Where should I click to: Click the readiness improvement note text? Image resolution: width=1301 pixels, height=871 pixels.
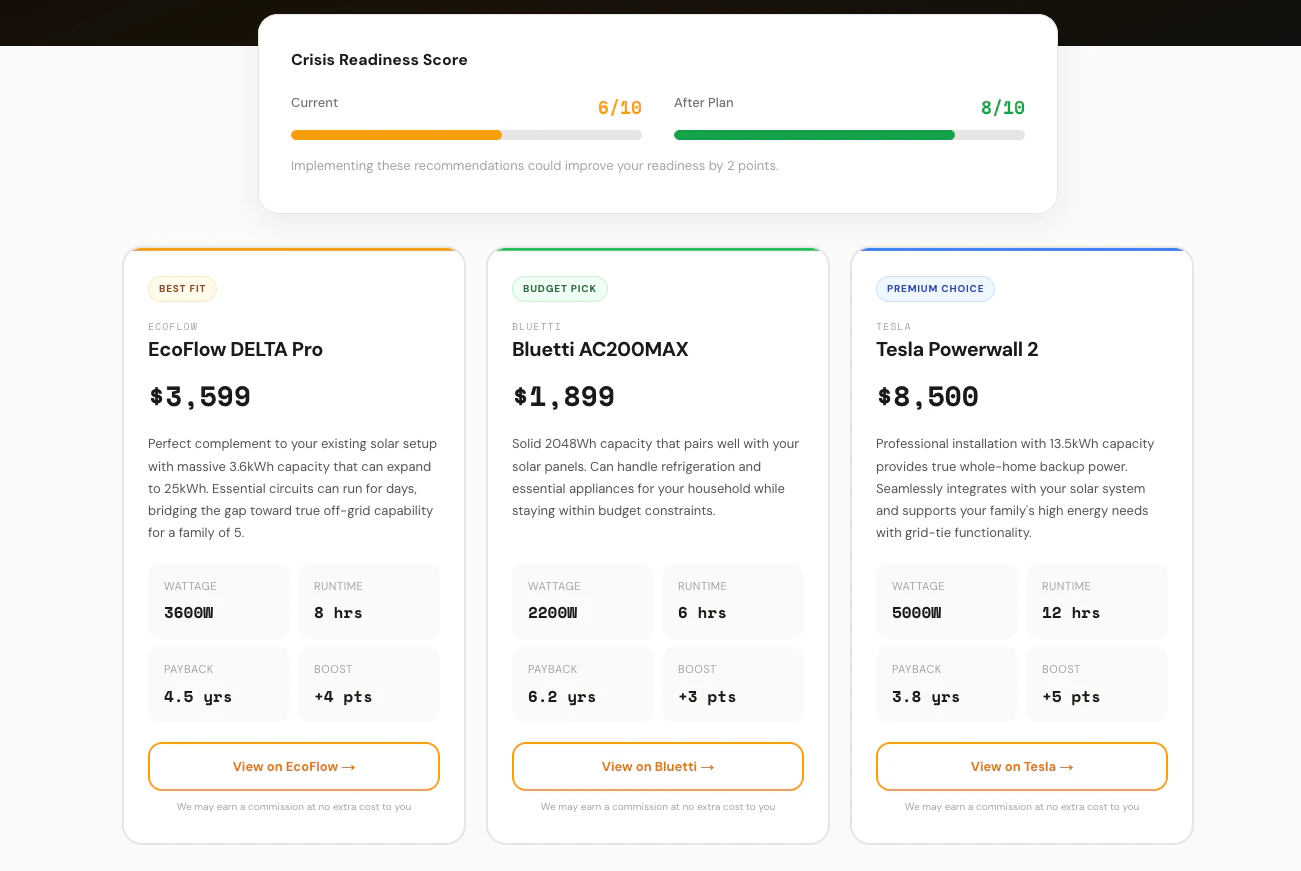535,166
